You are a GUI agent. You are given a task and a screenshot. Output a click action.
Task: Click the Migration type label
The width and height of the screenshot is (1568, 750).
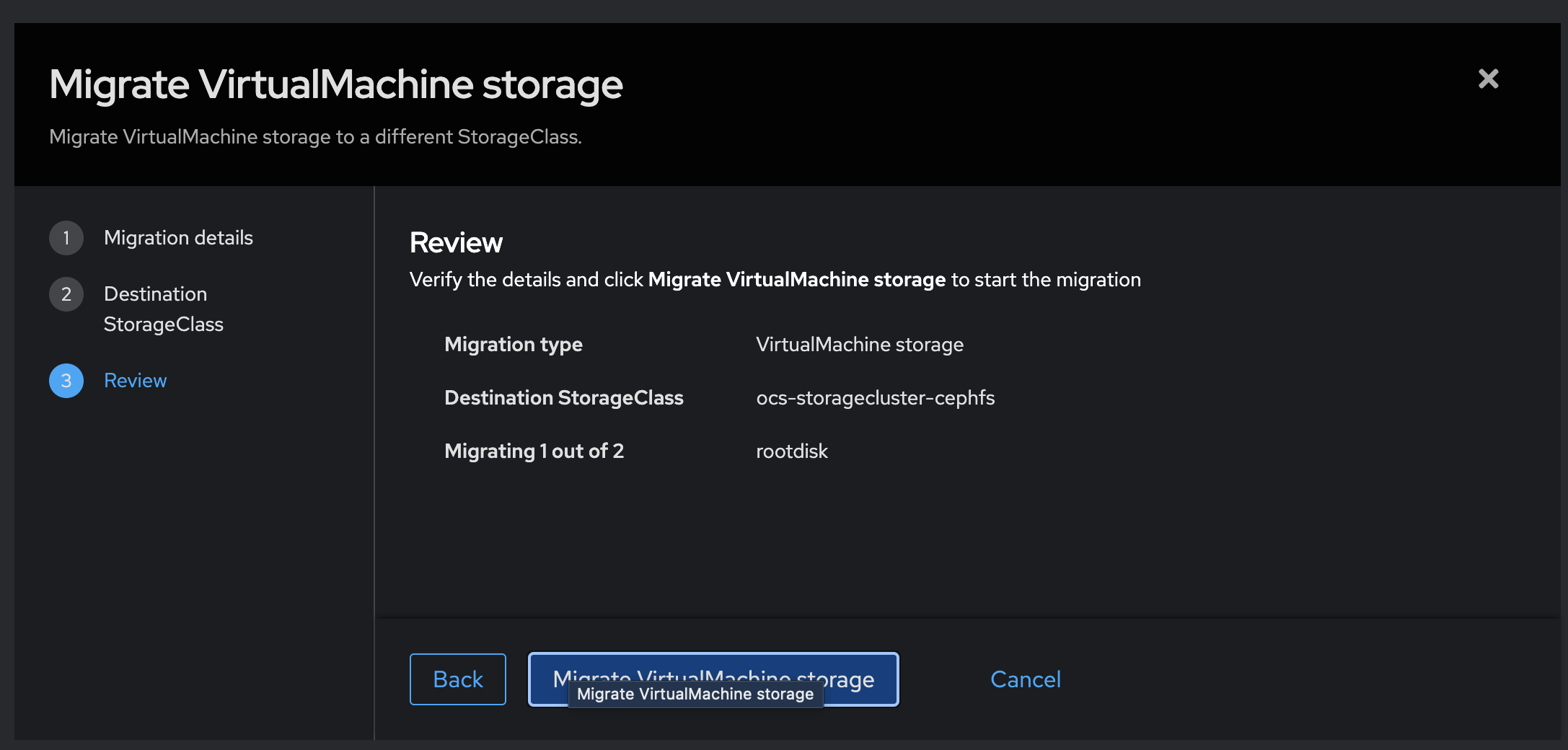[513, 345]
